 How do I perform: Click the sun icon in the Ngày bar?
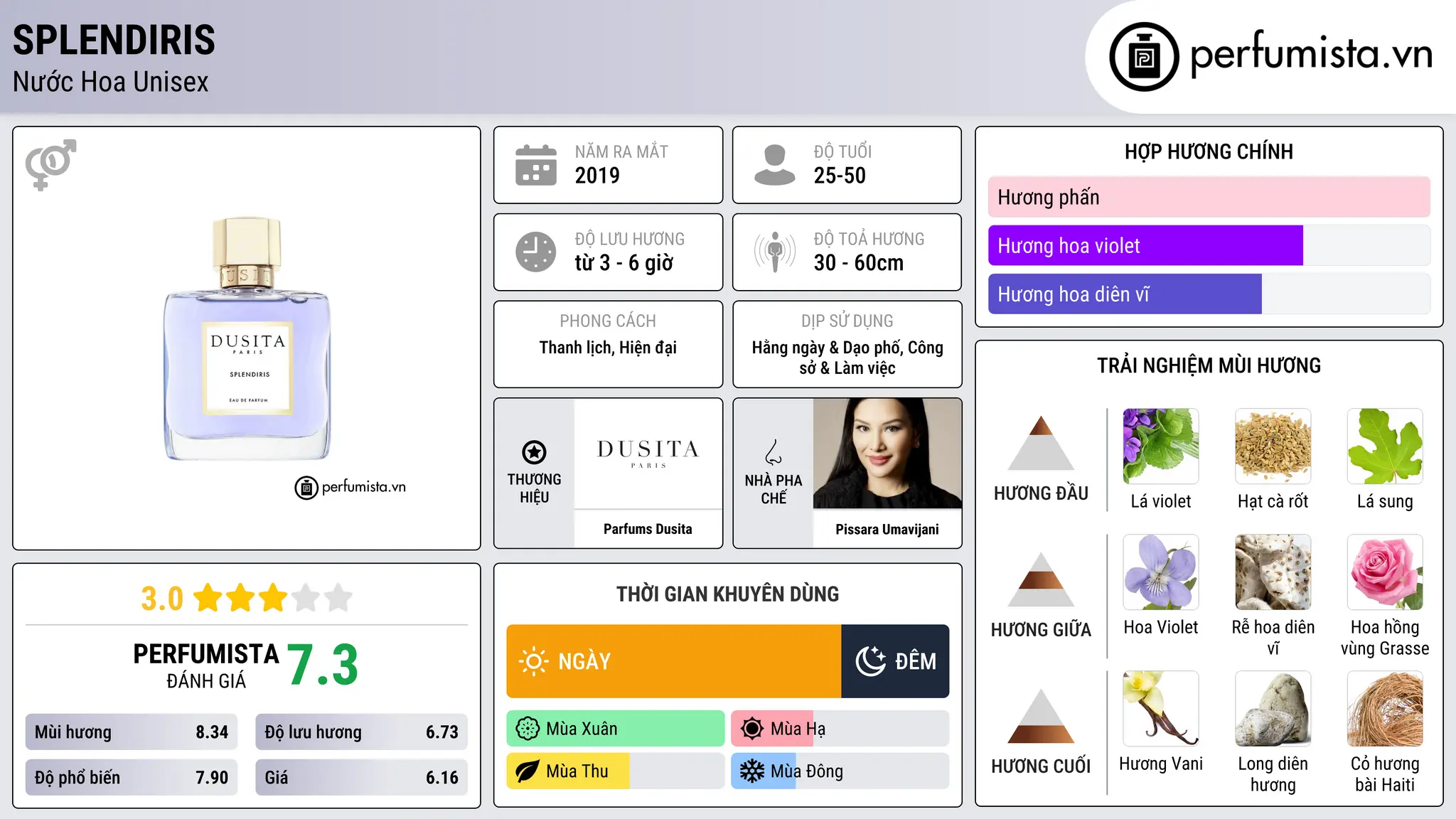click(534, 661)
